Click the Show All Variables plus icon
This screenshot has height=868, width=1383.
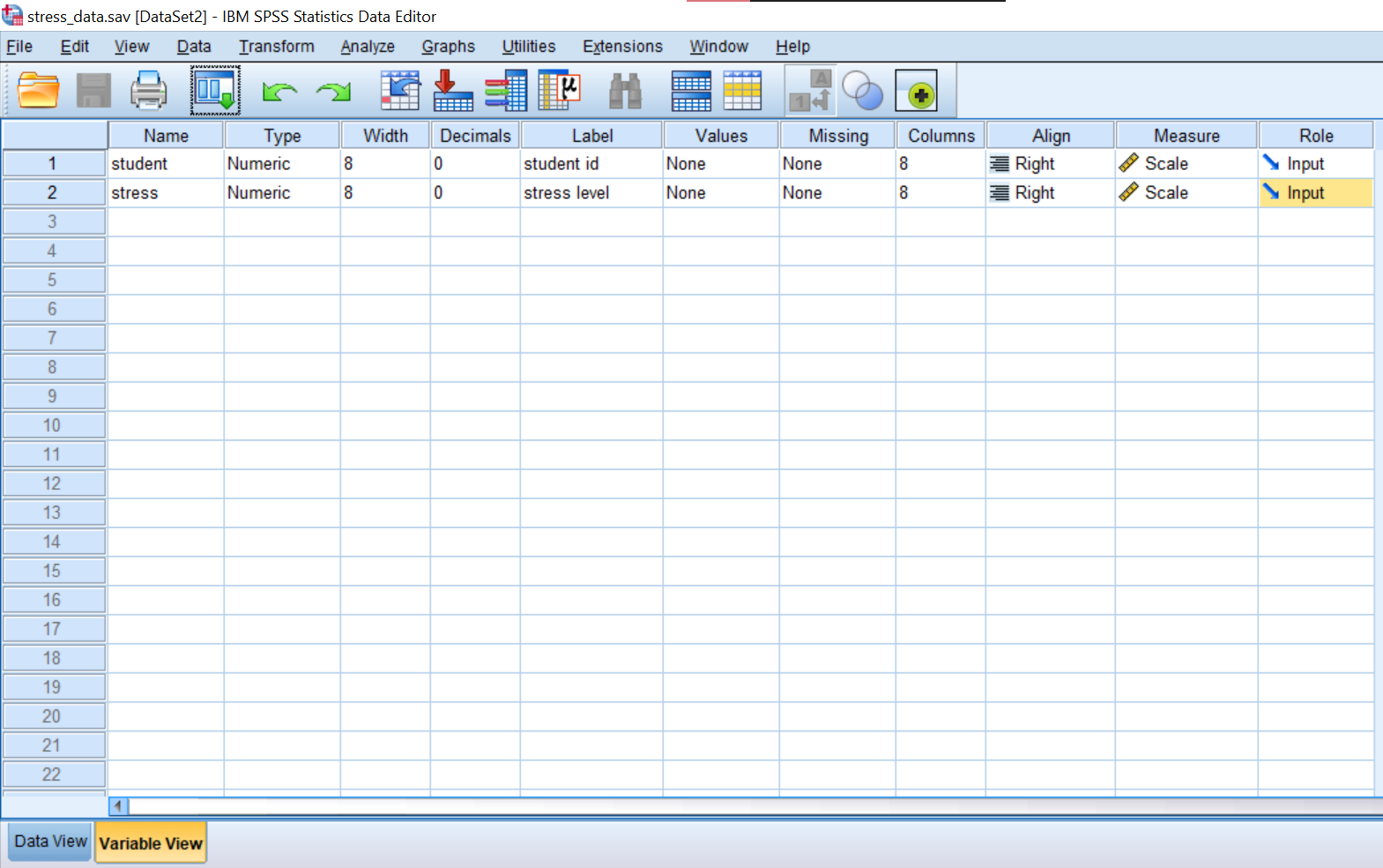pos(917,91)
